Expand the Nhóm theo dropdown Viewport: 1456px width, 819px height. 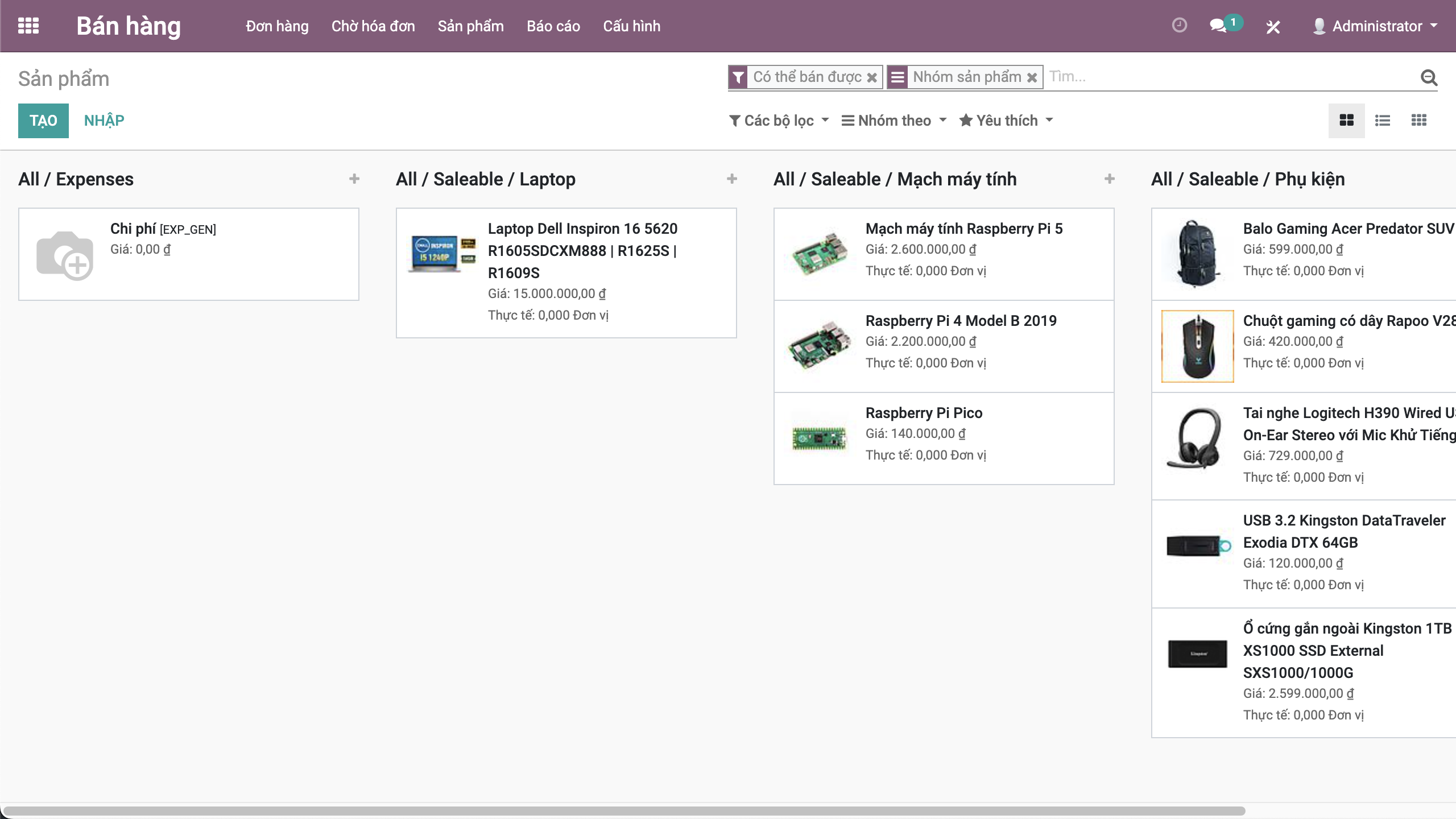point(894,121)
